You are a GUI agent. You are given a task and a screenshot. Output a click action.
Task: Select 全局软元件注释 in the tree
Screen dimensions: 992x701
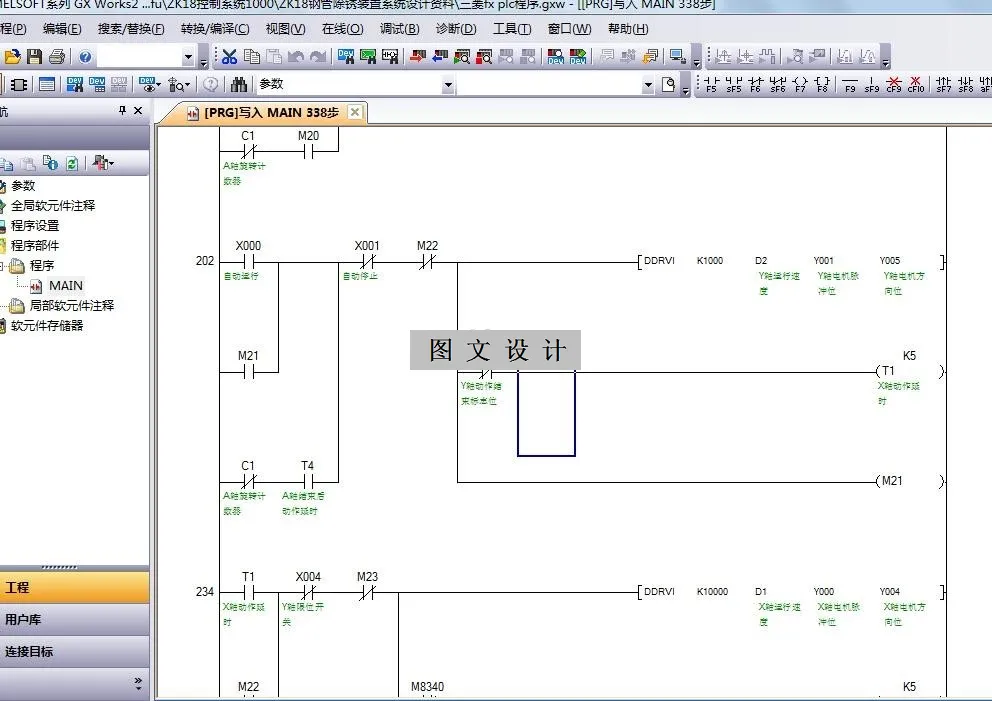coord(53,206)
